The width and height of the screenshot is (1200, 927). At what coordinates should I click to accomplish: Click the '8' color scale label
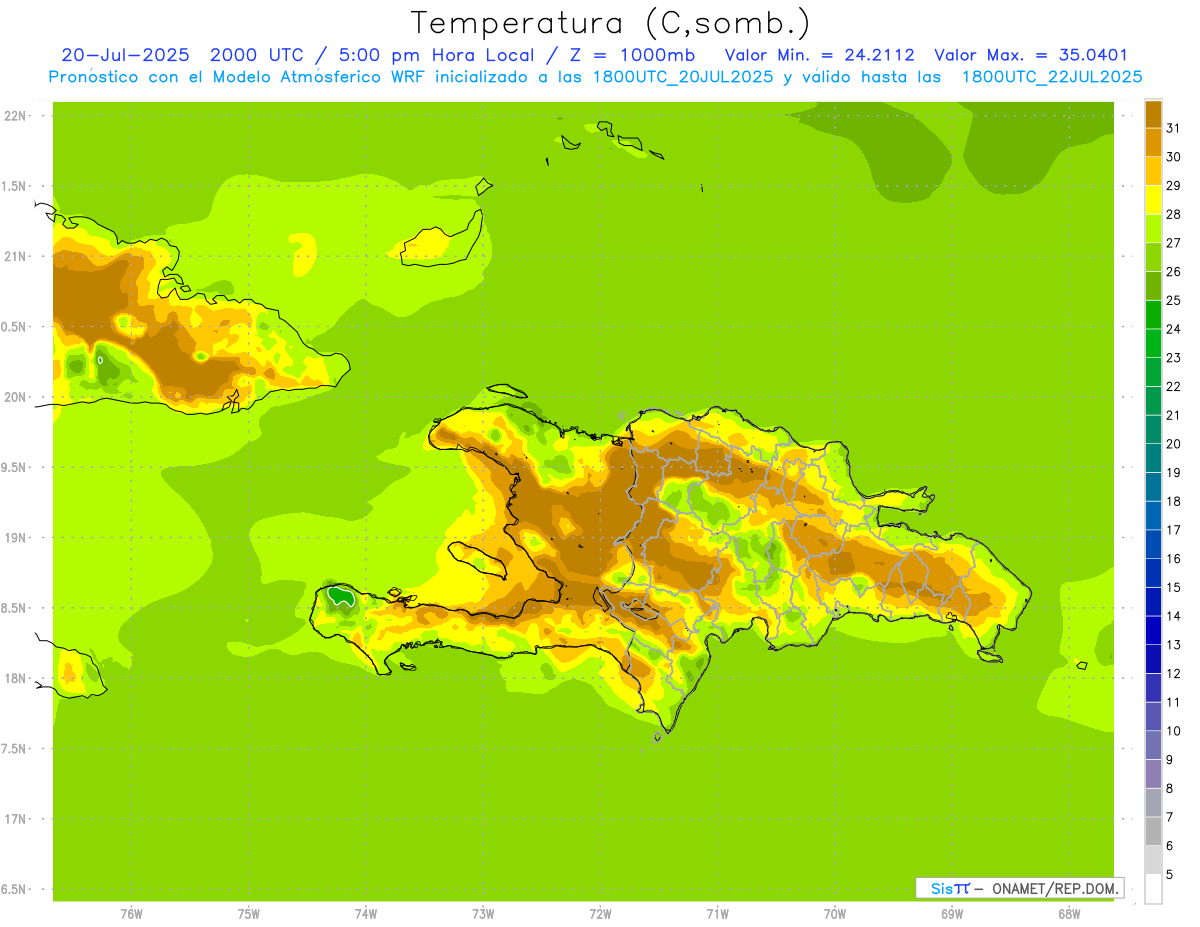(1170, 788)
